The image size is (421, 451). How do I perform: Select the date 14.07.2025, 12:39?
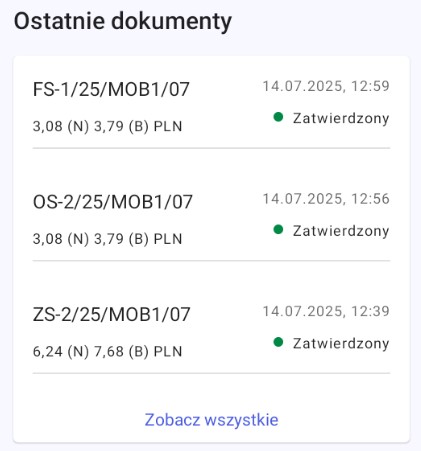(326, 312)
